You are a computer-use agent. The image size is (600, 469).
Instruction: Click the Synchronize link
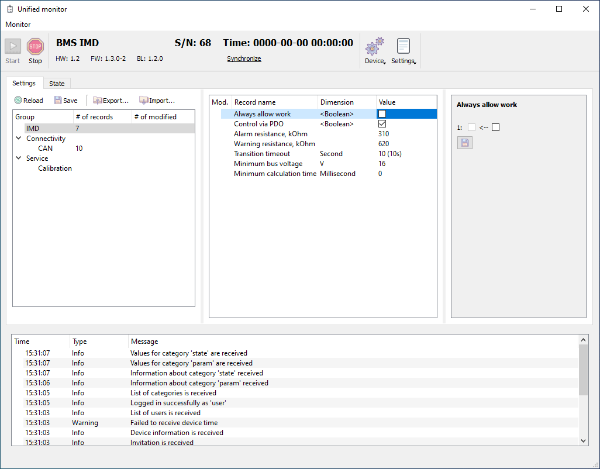tap(244, 59)
